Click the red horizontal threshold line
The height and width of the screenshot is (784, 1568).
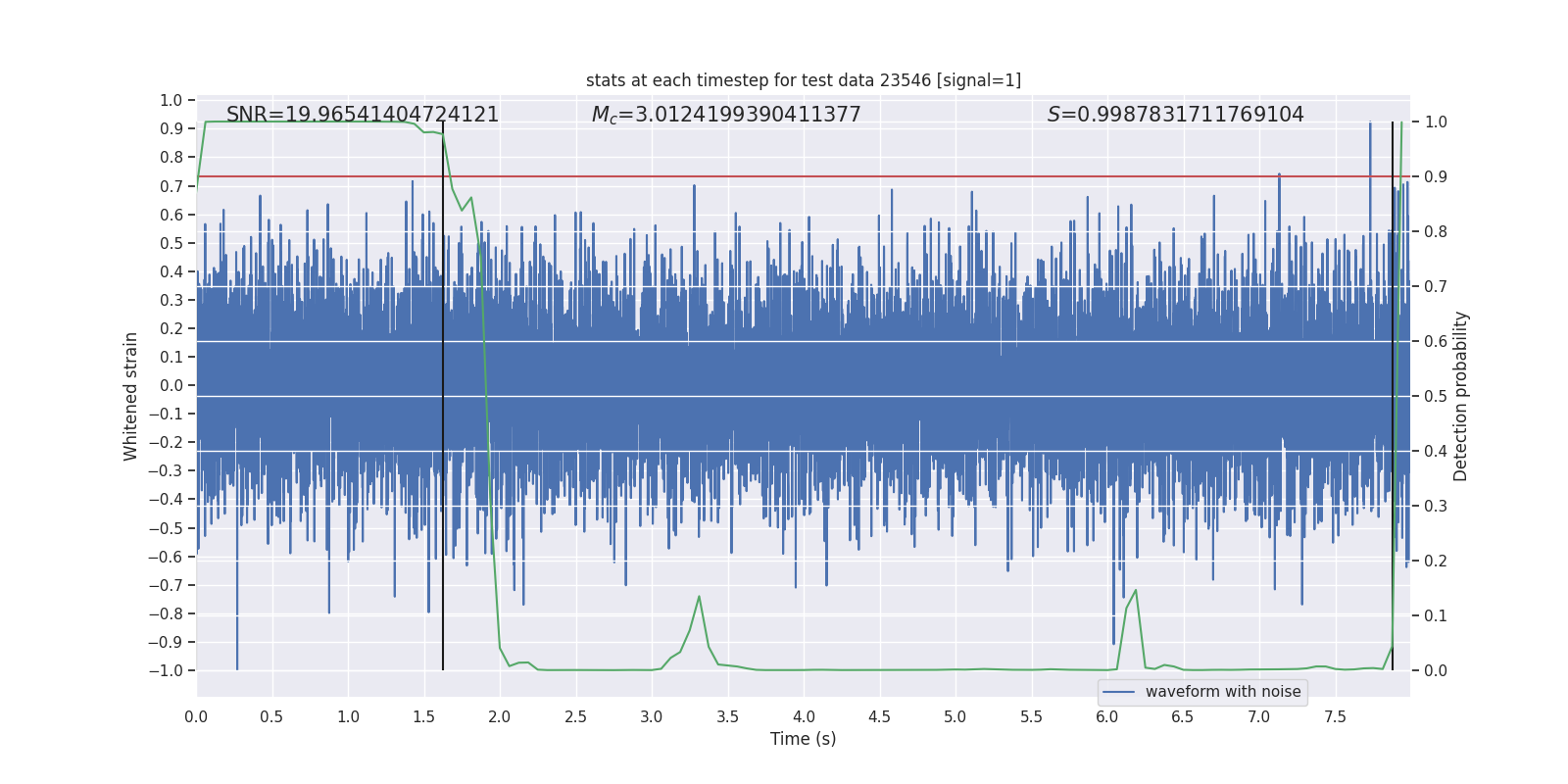[x=804, y=176]
